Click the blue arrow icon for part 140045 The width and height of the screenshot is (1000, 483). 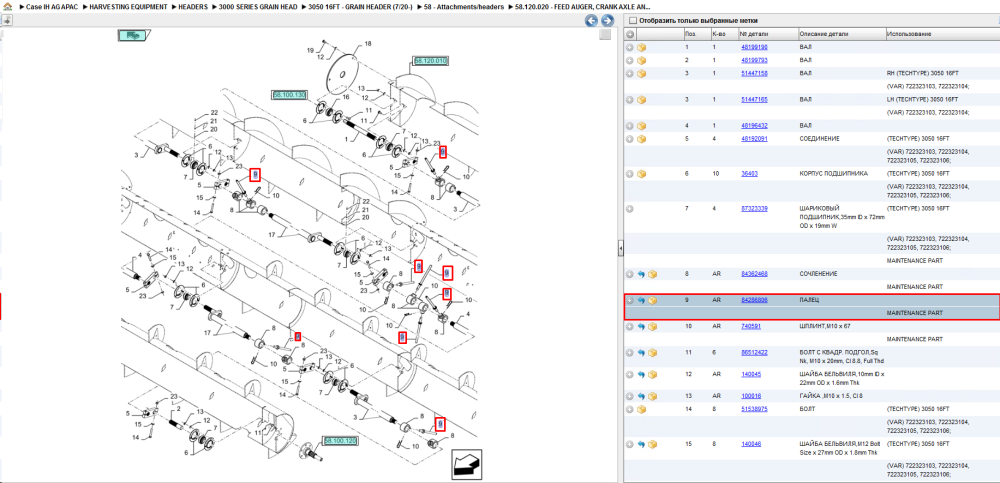pyautogui.click(x=641, y=374)
